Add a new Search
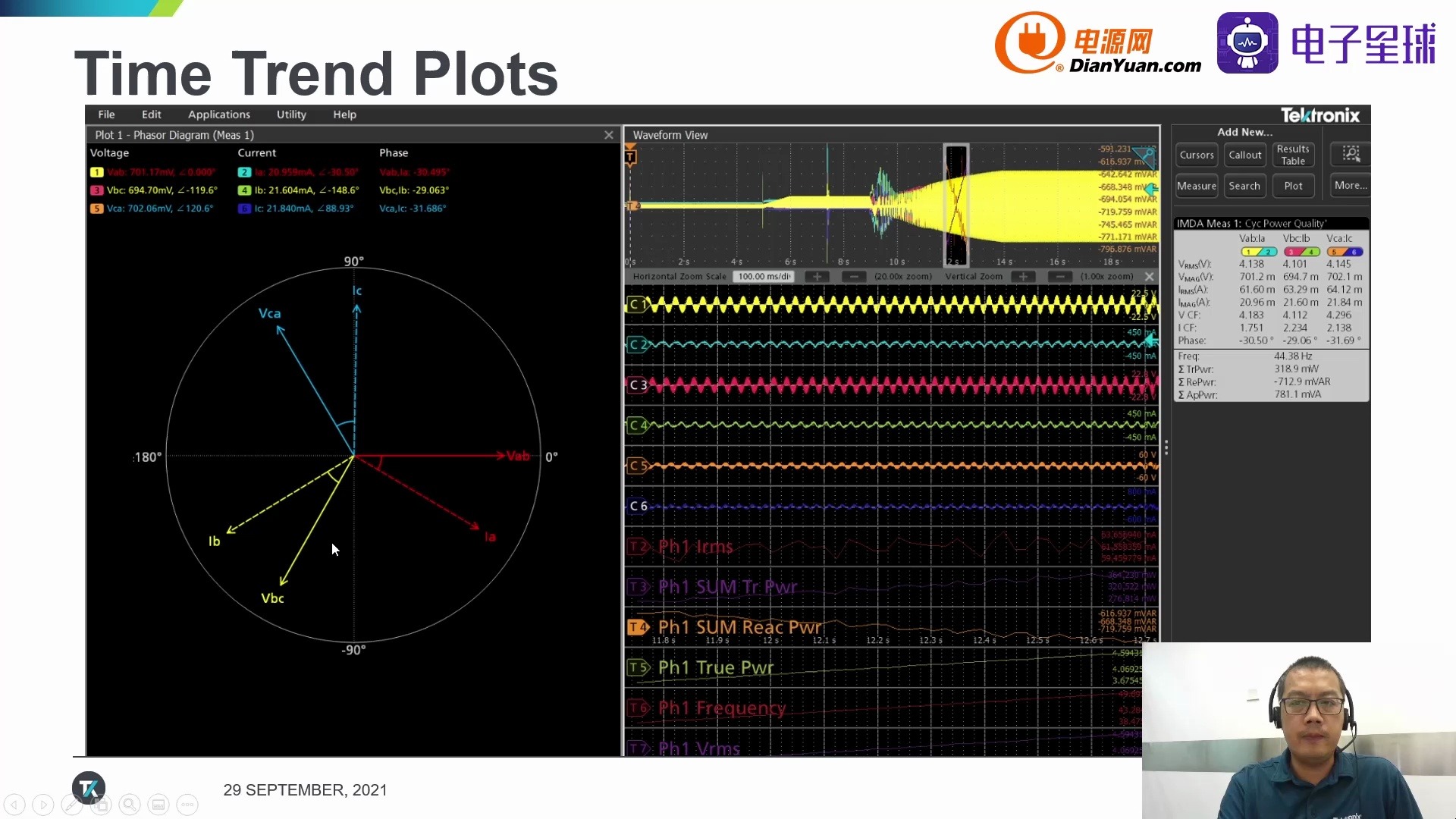The height and width of the screenshot is (819, 1456). [x=1244, y=186]
